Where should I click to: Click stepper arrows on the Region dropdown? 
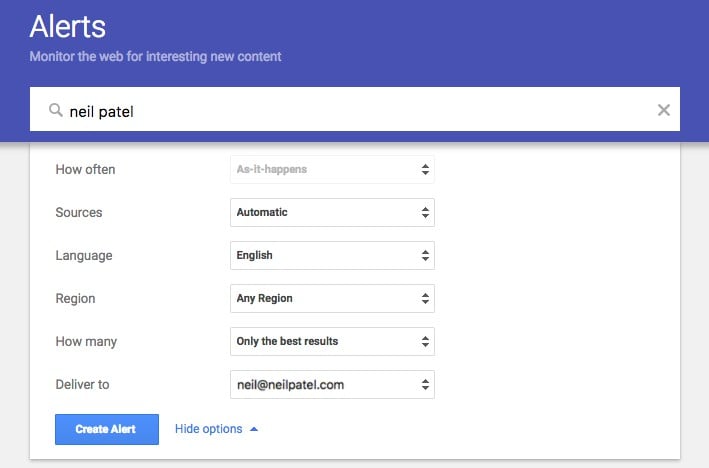[x=425, y=298]
